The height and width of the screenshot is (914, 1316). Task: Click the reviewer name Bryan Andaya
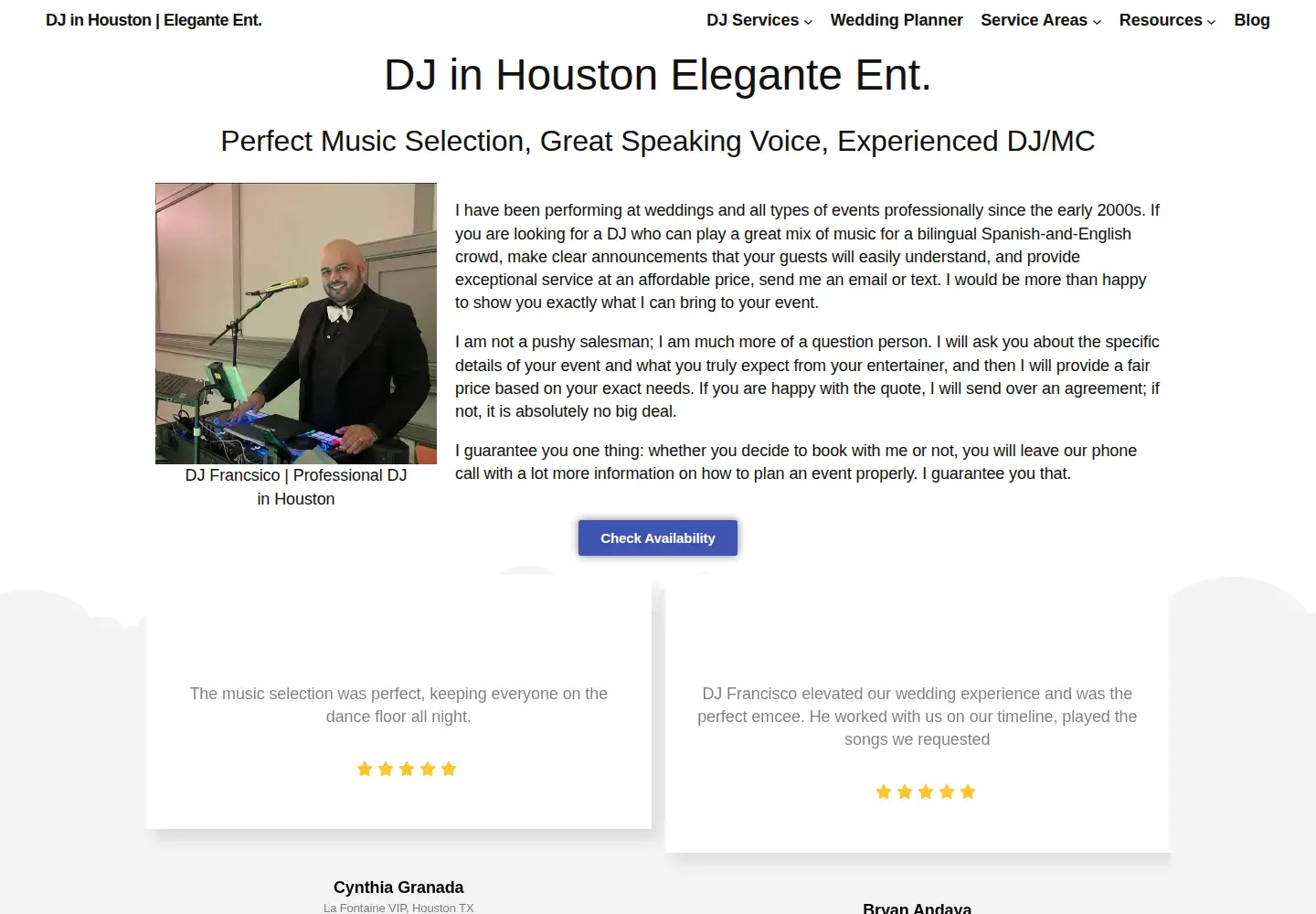pos(918,908)
